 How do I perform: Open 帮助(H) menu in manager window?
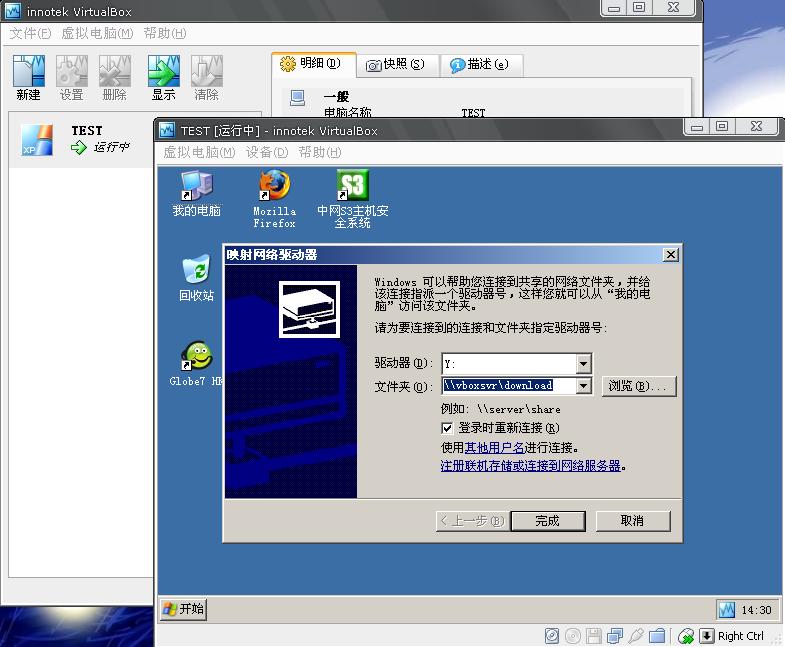click(x=165, y=34)
